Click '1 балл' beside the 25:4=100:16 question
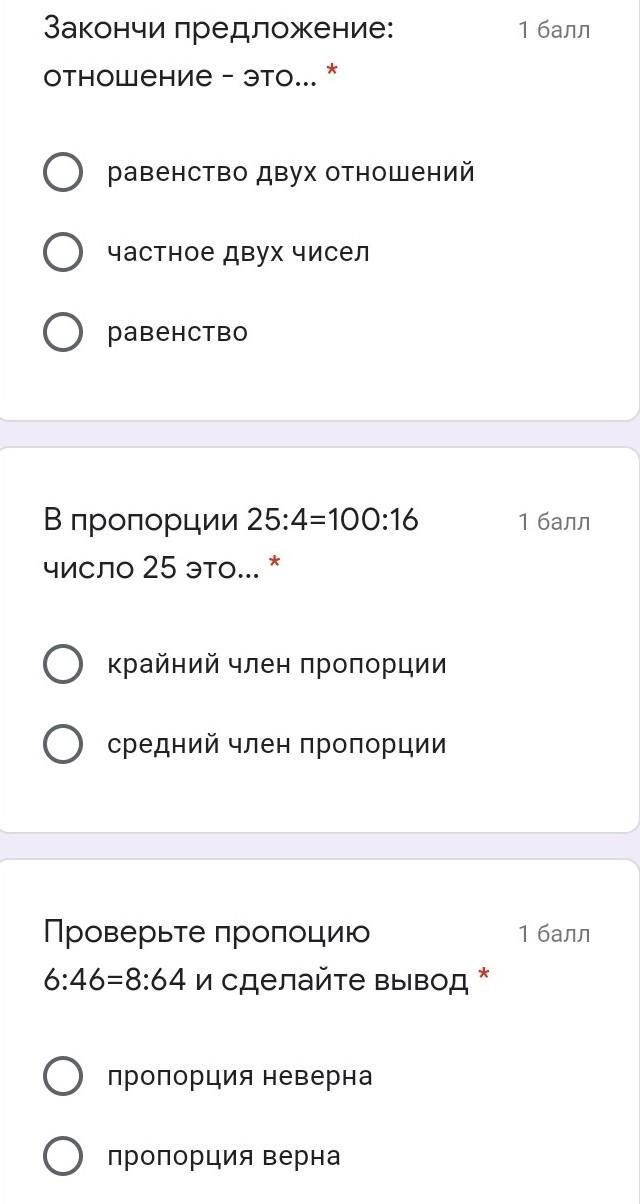Image resolution: width=640 pixels, height=1204 pixels. 554,522
